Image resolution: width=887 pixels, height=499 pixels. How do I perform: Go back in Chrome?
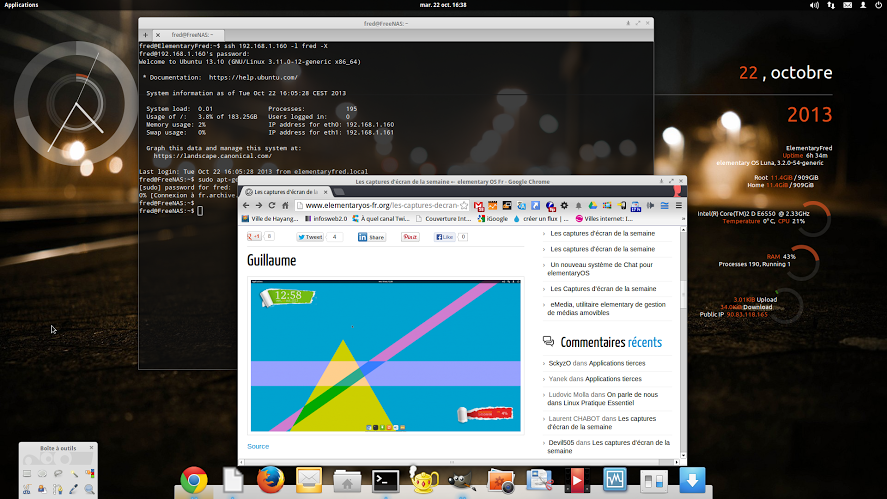246,205
